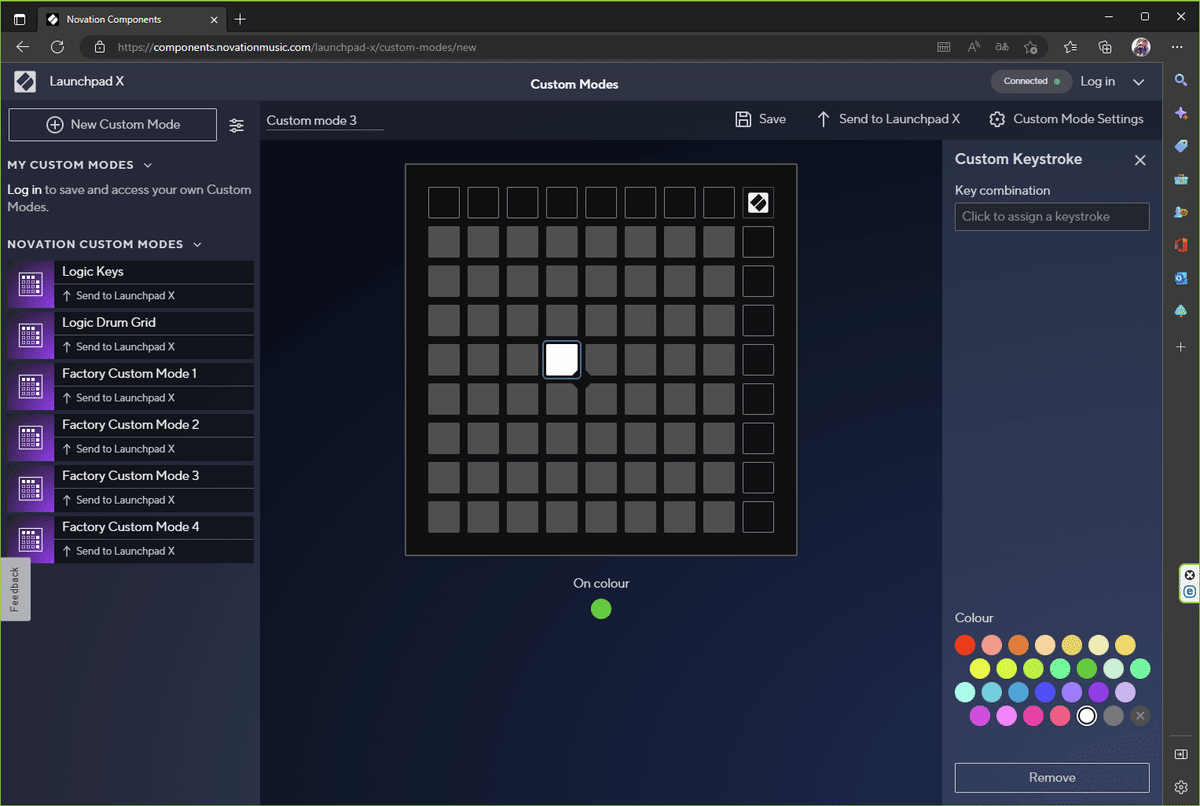
Task: Click the plus icon to customize the Edge sidebar
Action: pyautogui.click(x=1181, y=347)
